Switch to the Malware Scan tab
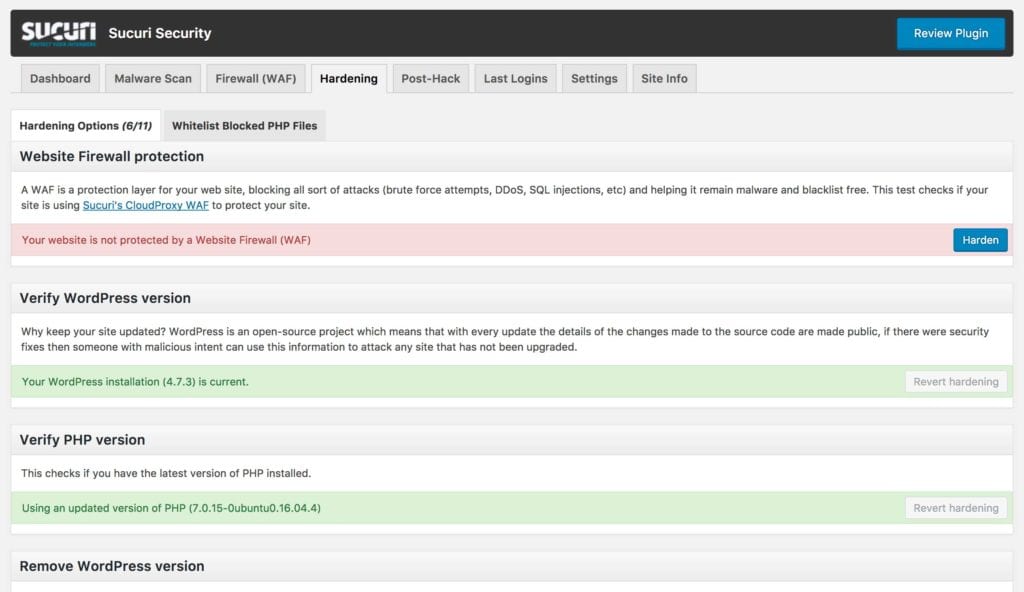This screenshot has width=1024, height=592. click(x=153, y=78)
